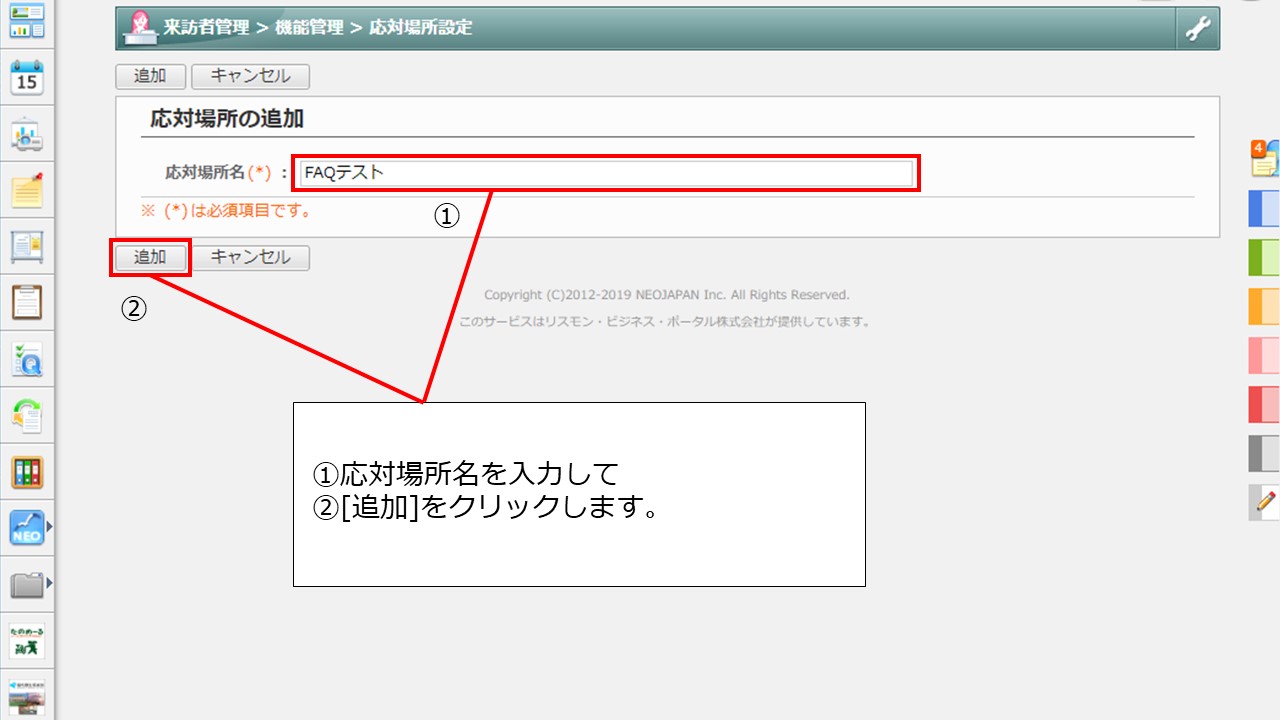Viewport: 1280px width, 720px height.
Task: Click the bottom 追加 button
Action: (150, 257)
